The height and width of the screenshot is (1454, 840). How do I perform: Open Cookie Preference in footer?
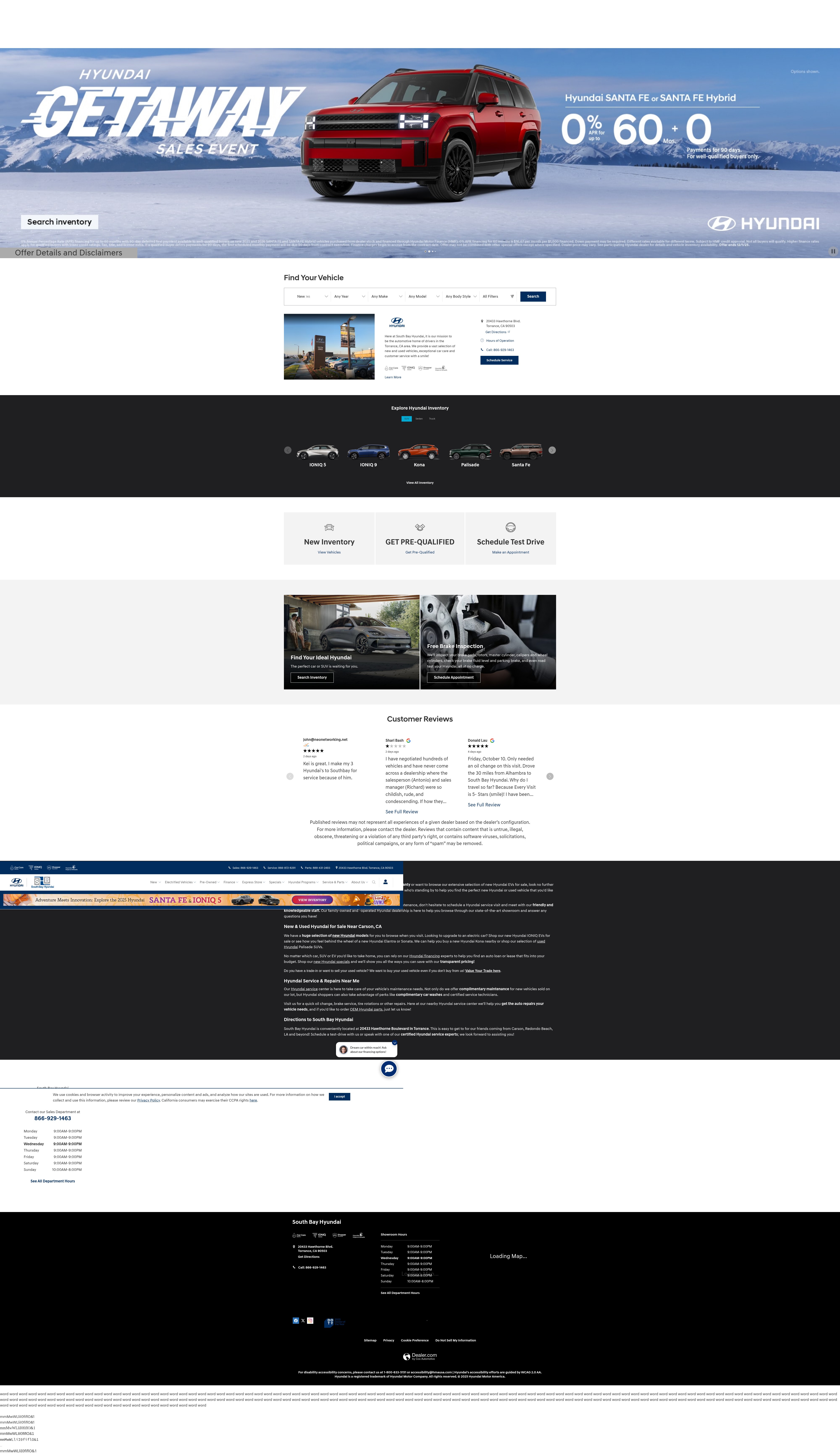point(415,1340)
